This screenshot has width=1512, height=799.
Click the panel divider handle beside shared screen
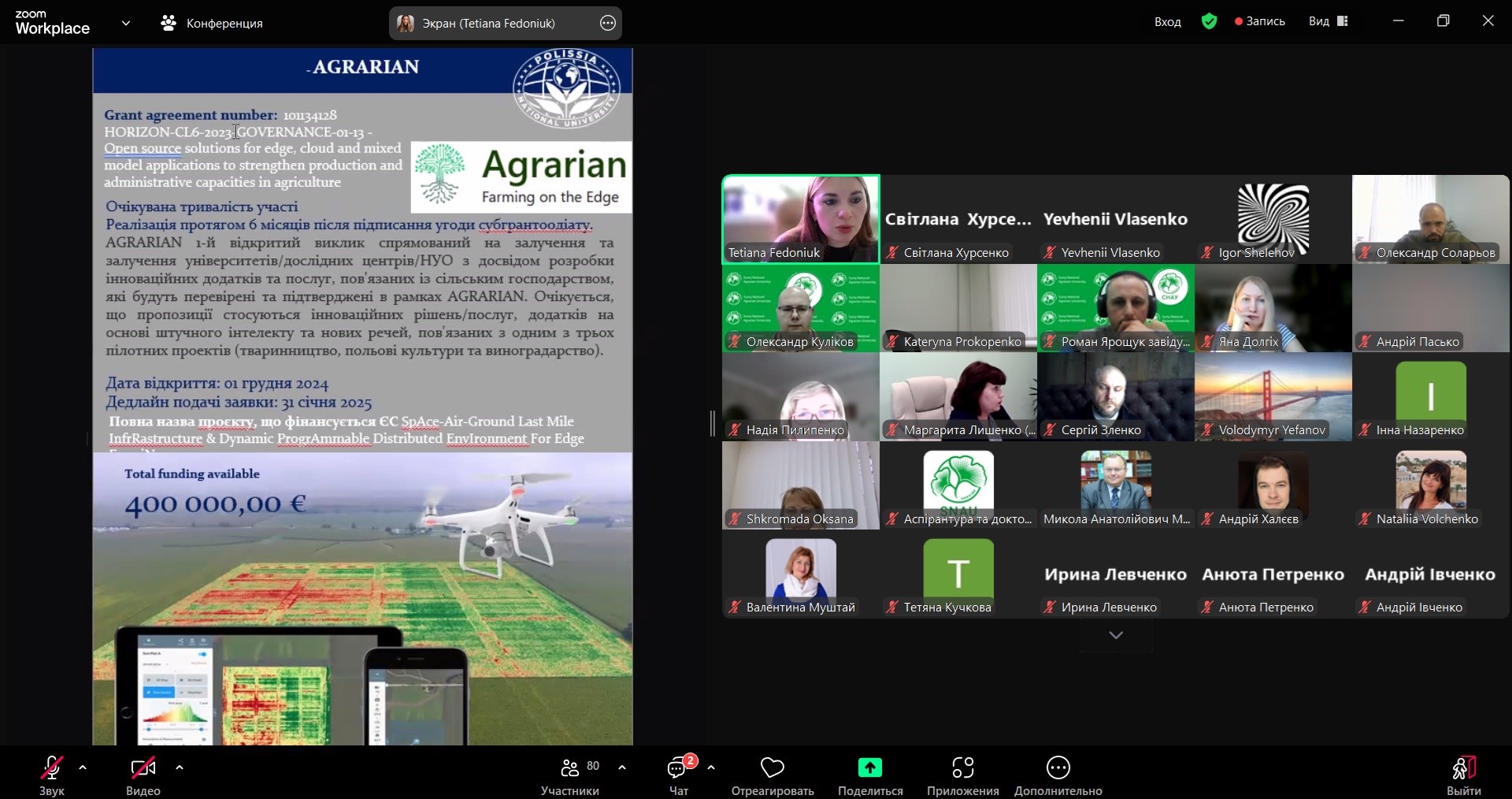click(x=713, y=423)
